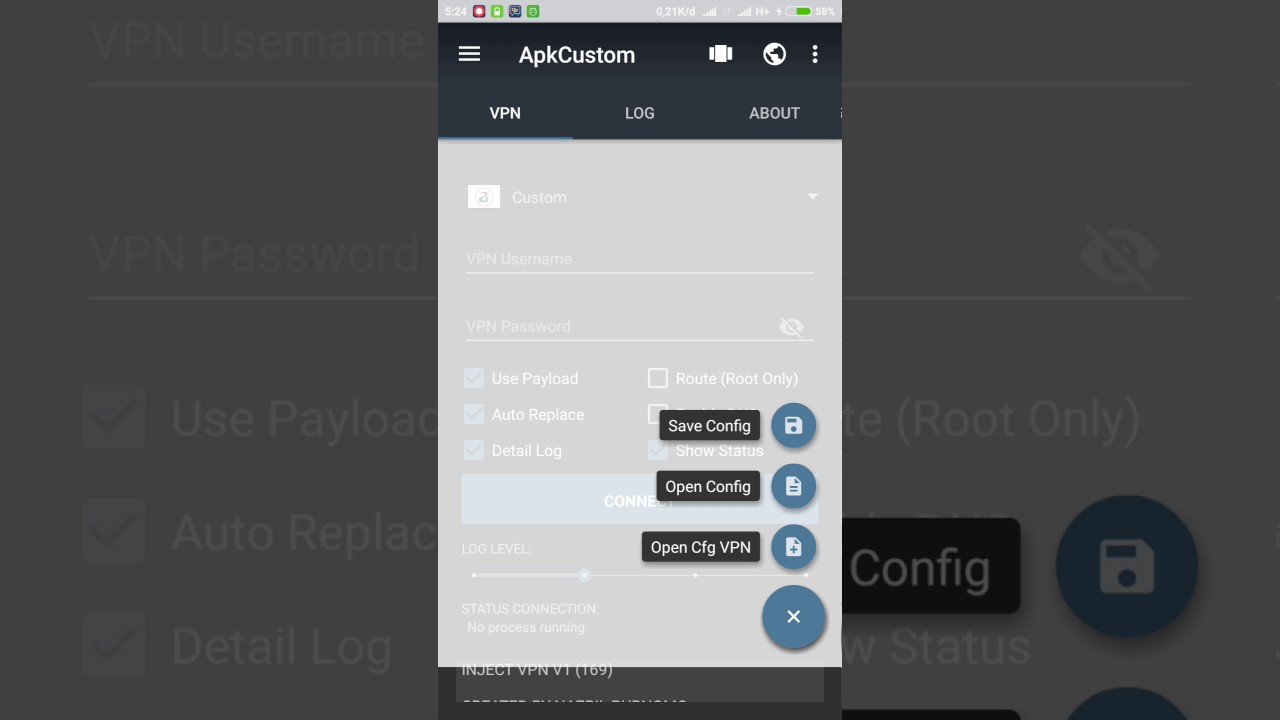Tap the red recording icon in the status bar
The height and width of the screenshot is (720, 1280).
point(479,11)
